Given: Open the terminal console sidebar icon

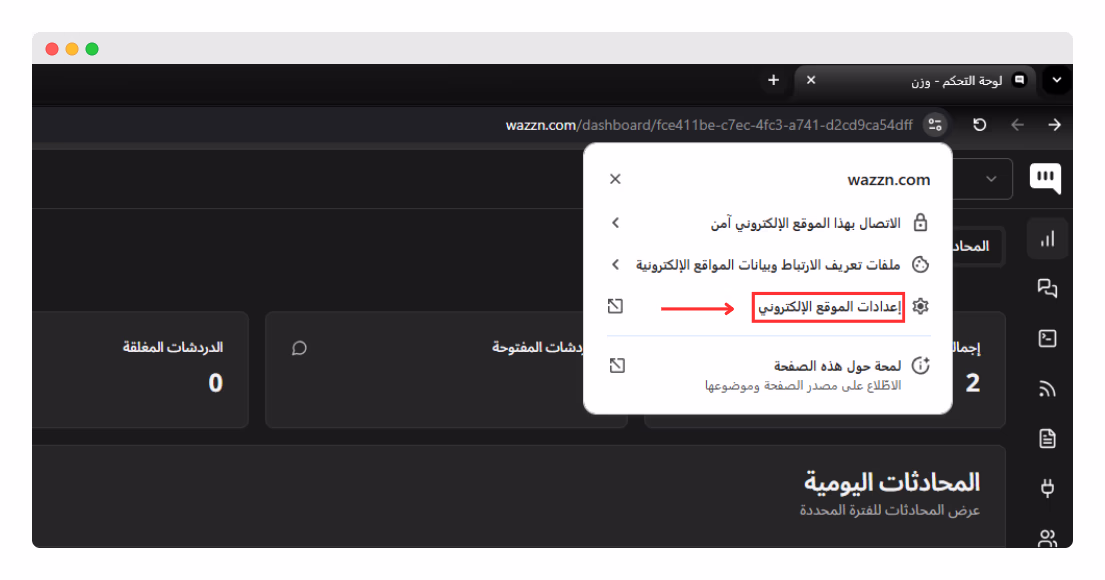Looking at the screenshot, I should coord(1047,338).
